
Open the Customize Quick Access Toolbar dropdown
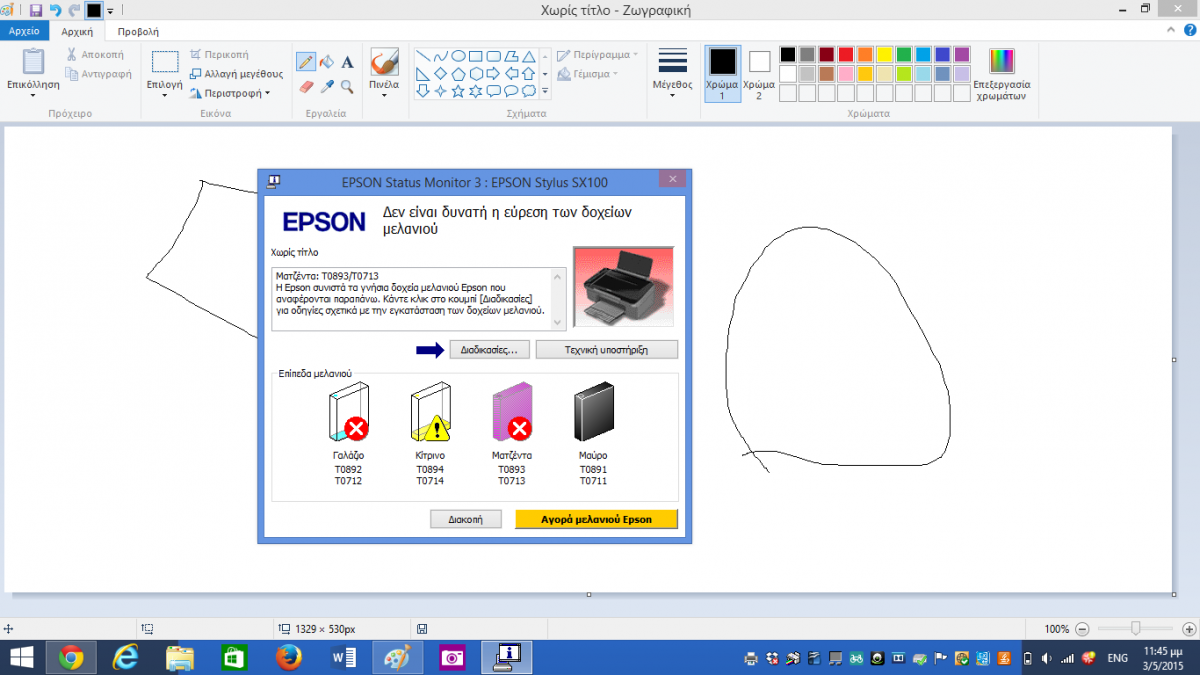point(109,11)
